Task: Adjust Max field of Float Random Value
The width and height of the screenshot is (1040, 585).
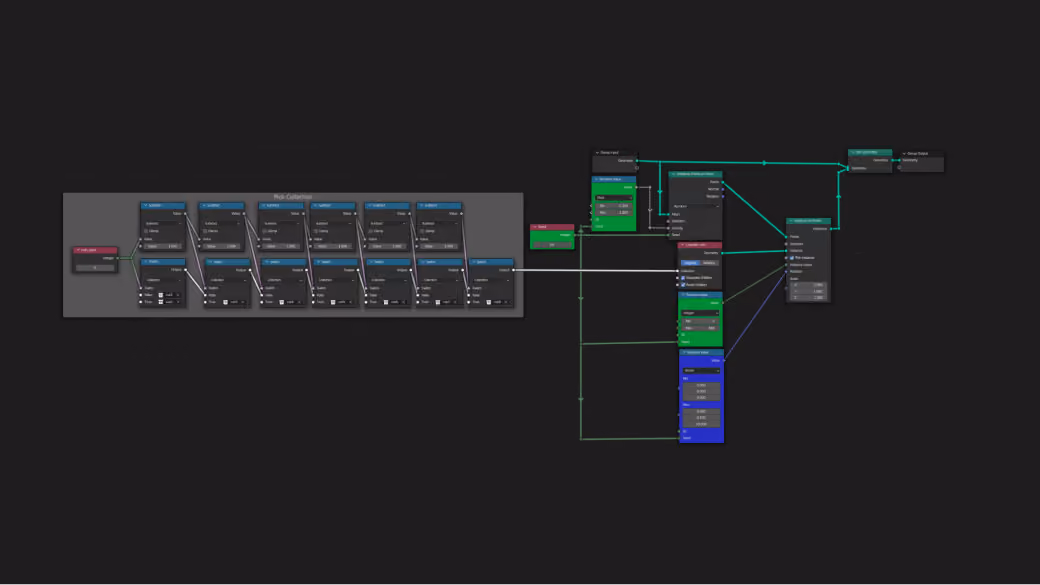Action: (614, 212)
